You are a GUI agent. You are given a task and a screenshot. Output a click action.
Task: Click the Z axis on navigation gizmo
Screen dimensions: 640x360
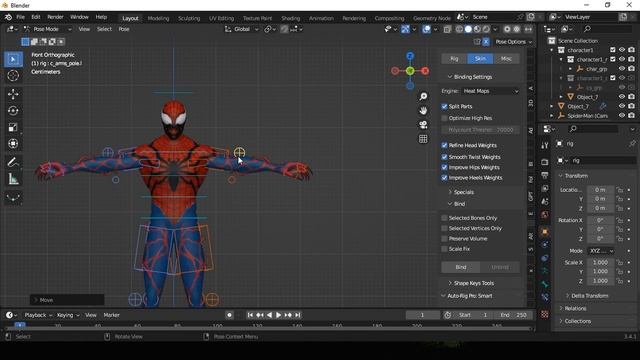[410, 56]
